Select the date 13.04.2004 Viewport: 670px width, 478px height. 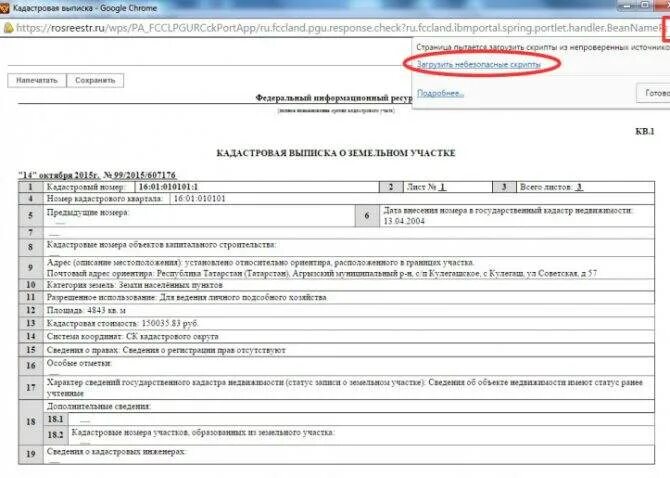pos(404,221)
